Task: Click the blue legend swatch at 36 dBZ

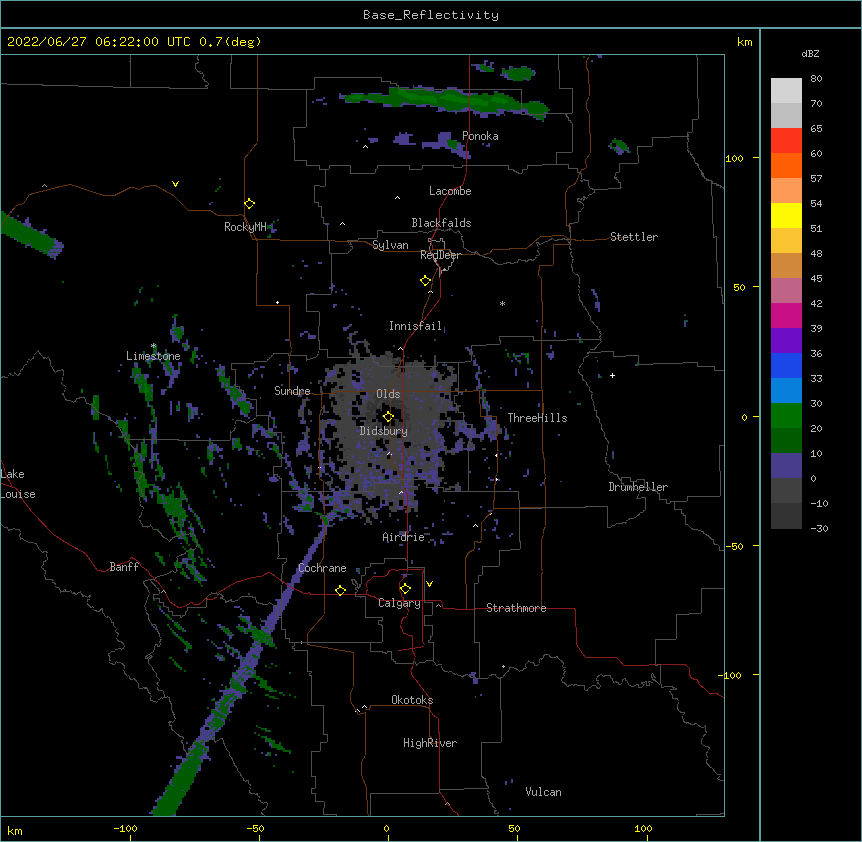Action: (786, 365)
